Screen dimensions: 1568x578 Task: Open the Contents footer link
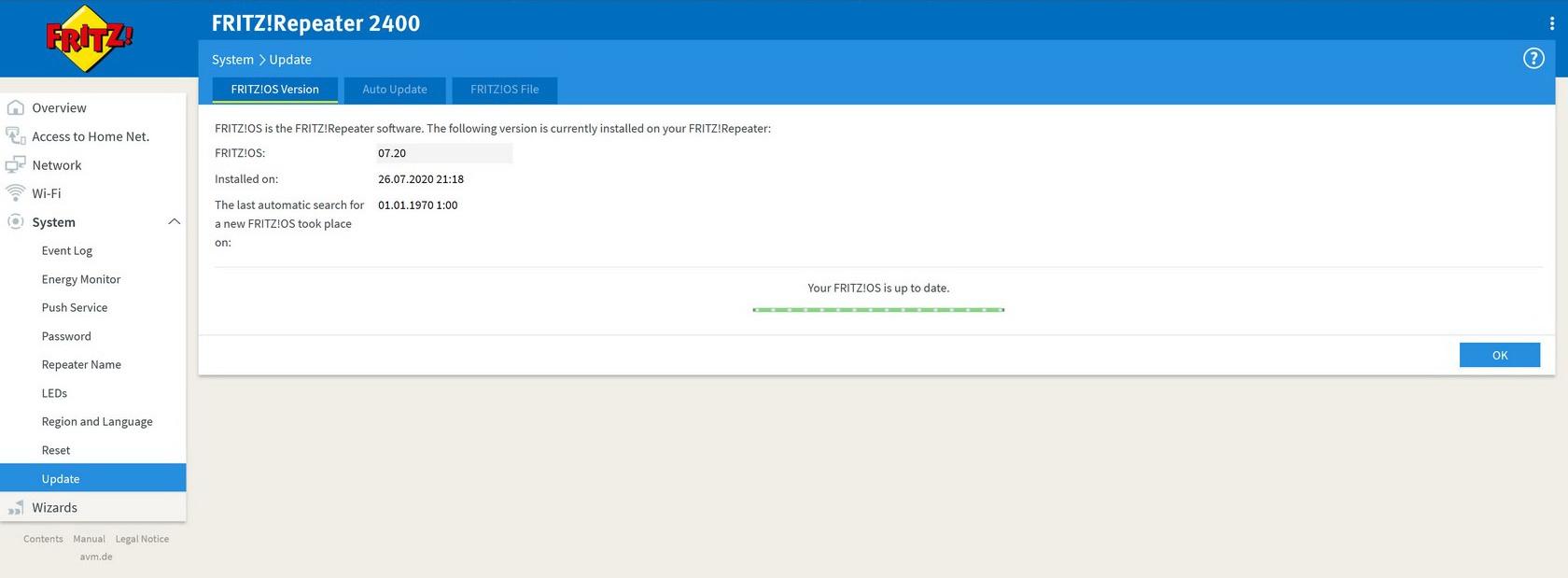(x=43, y=539)
